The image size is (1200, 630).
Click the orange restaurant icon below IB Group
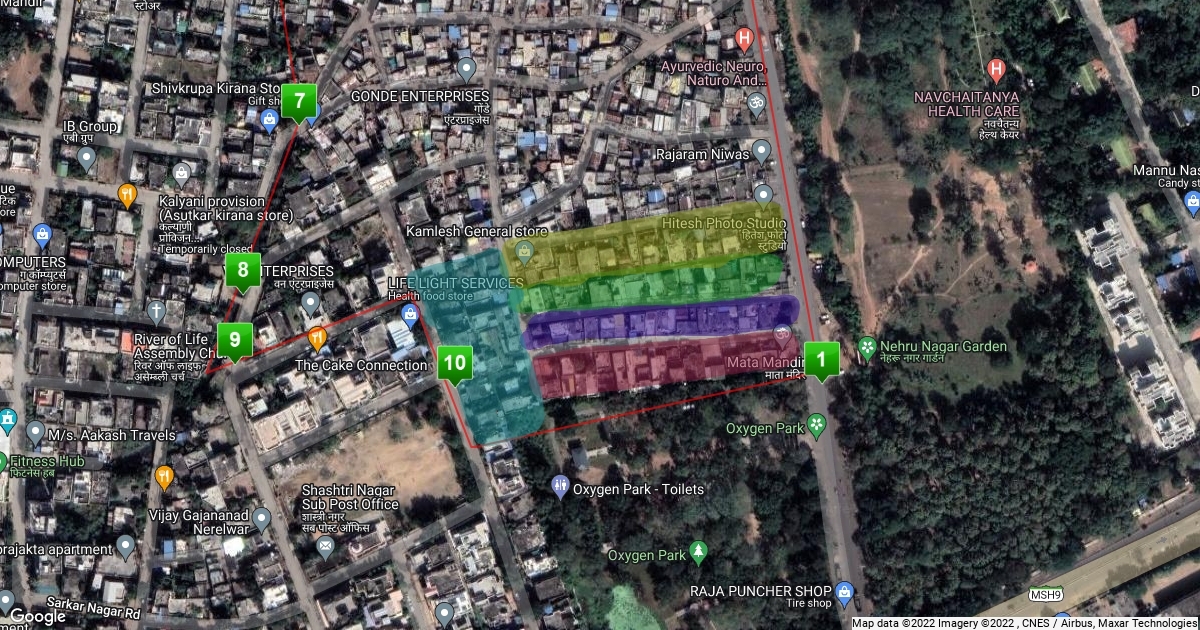[127, 195]
